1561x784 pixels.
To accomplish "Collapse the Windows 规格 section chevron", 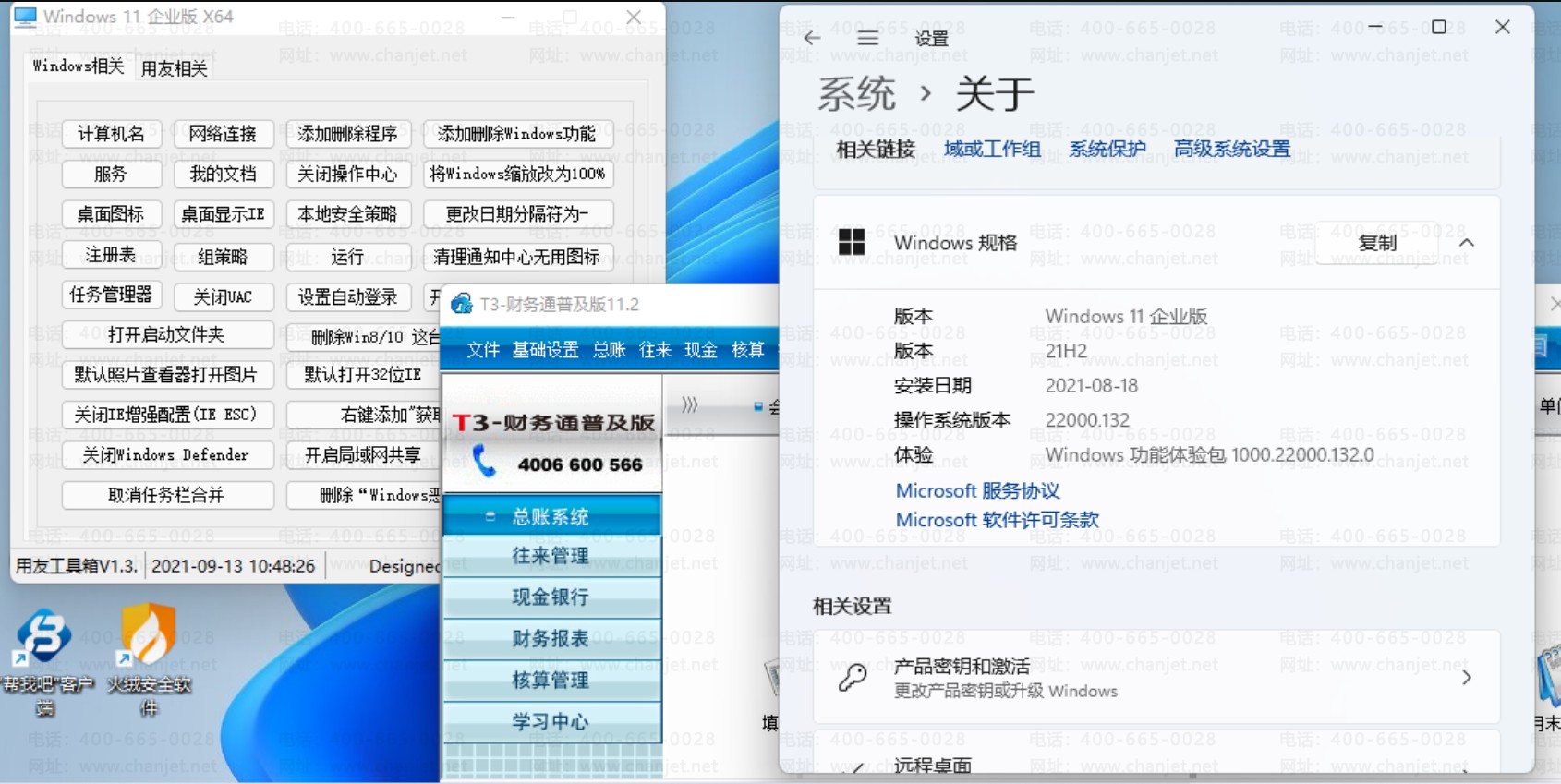I will tap(1467, 243).
